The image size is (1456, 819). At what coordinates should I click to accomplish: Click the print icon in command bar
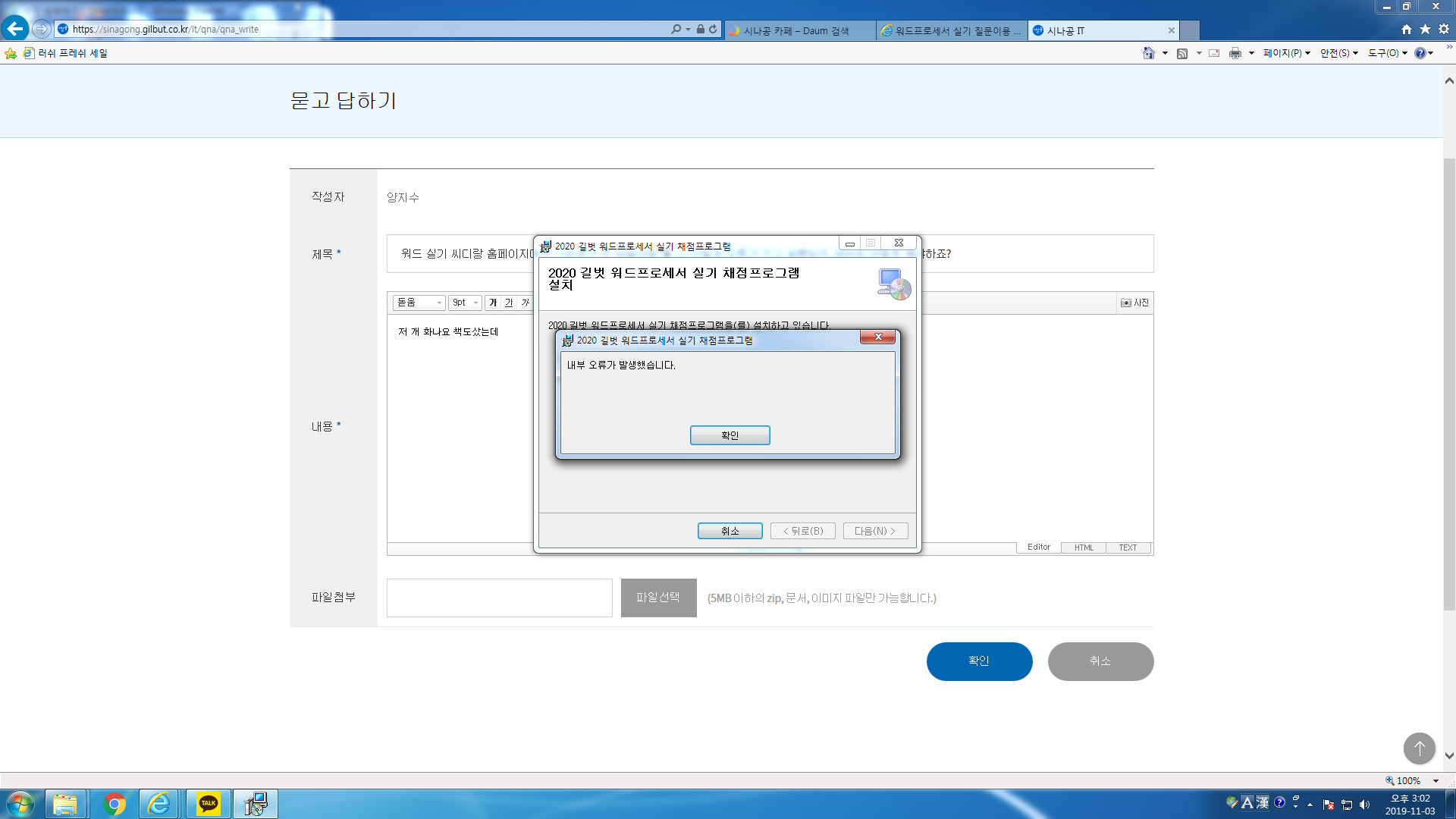point(1235,53)
